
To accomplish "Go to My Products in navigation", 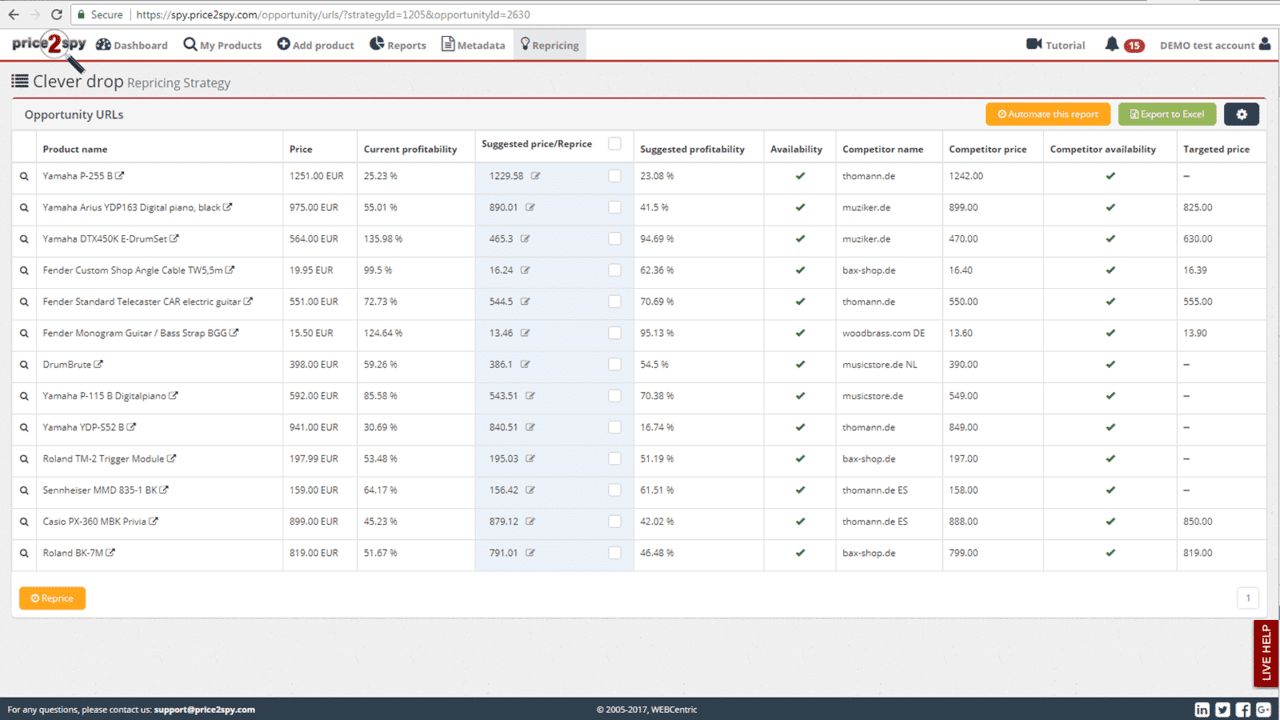I will pyautogui.click(x=222, y=45).
